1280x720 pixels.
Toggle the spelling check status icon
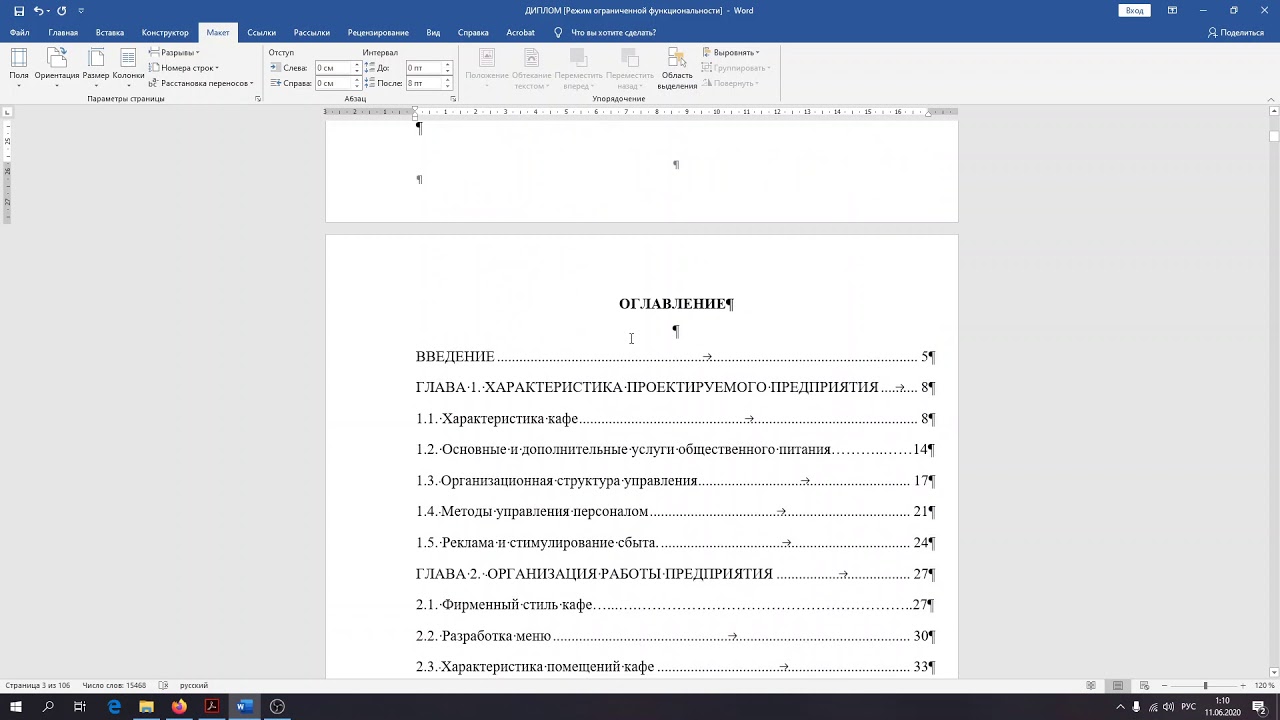[163, 686]
